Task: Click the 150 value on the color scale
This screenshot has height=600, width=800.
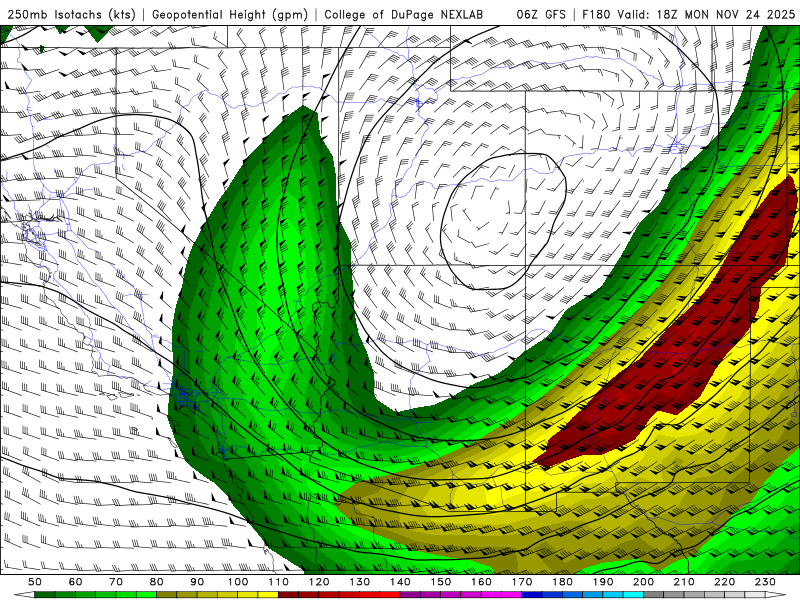Action: [441, 582]
